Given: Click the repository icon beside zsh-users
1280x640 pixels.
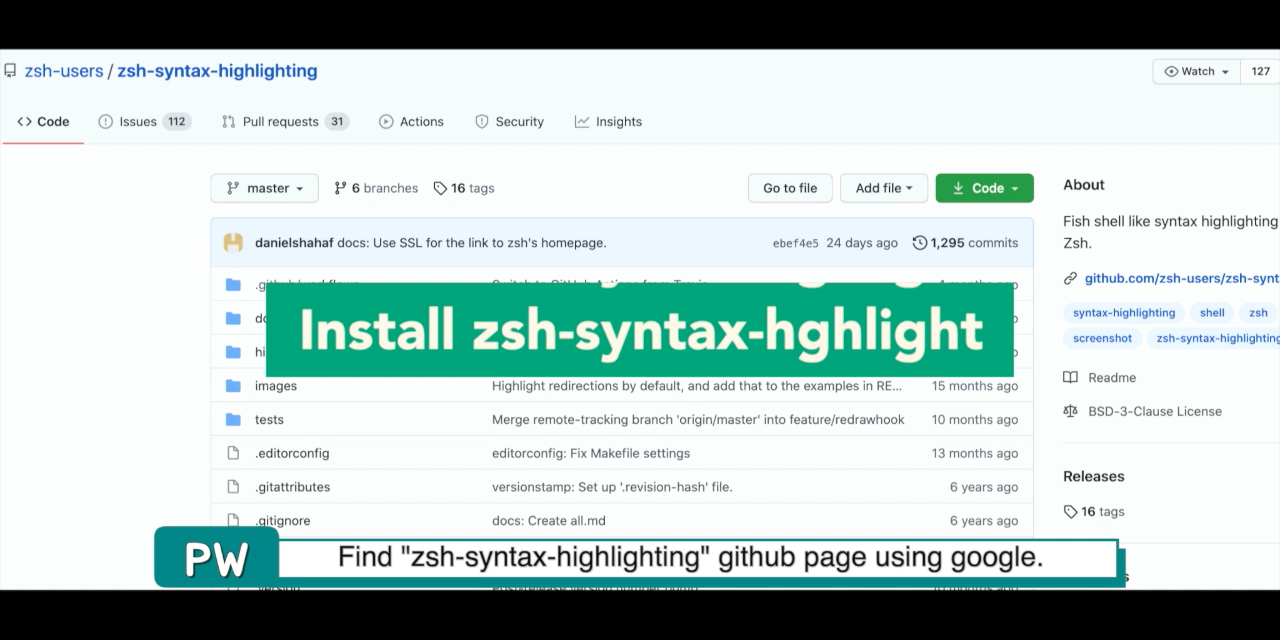Looking at the screenshot, I should point(10,71).
